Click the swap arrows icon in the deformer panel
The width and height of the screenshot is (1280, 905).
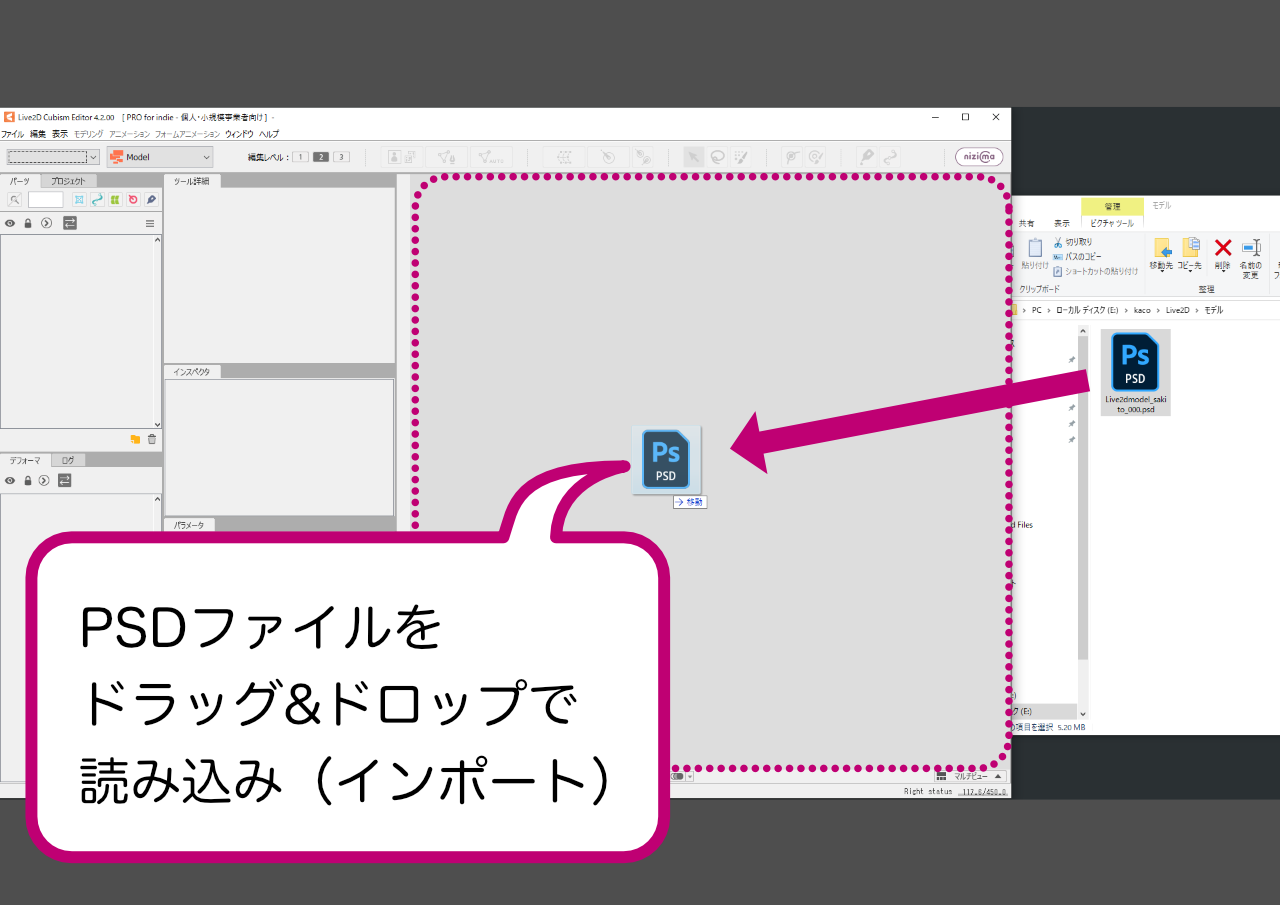pyautogui.click(x=65, y=481)
